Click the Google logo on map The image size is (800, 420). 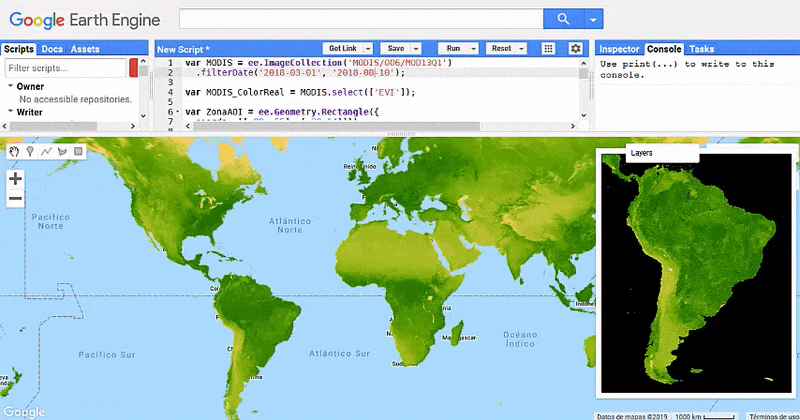(x=24, y=412)
